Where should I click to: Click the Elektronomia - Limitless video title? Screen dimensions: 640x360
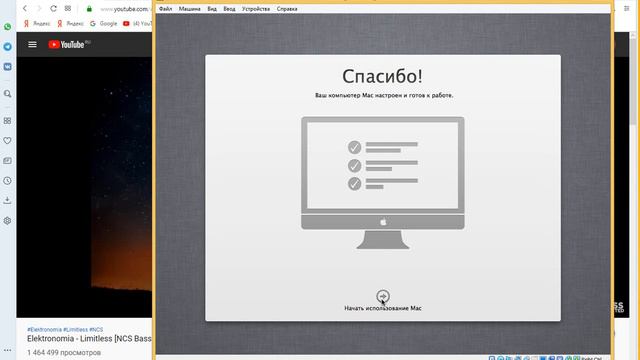(89, 339)
